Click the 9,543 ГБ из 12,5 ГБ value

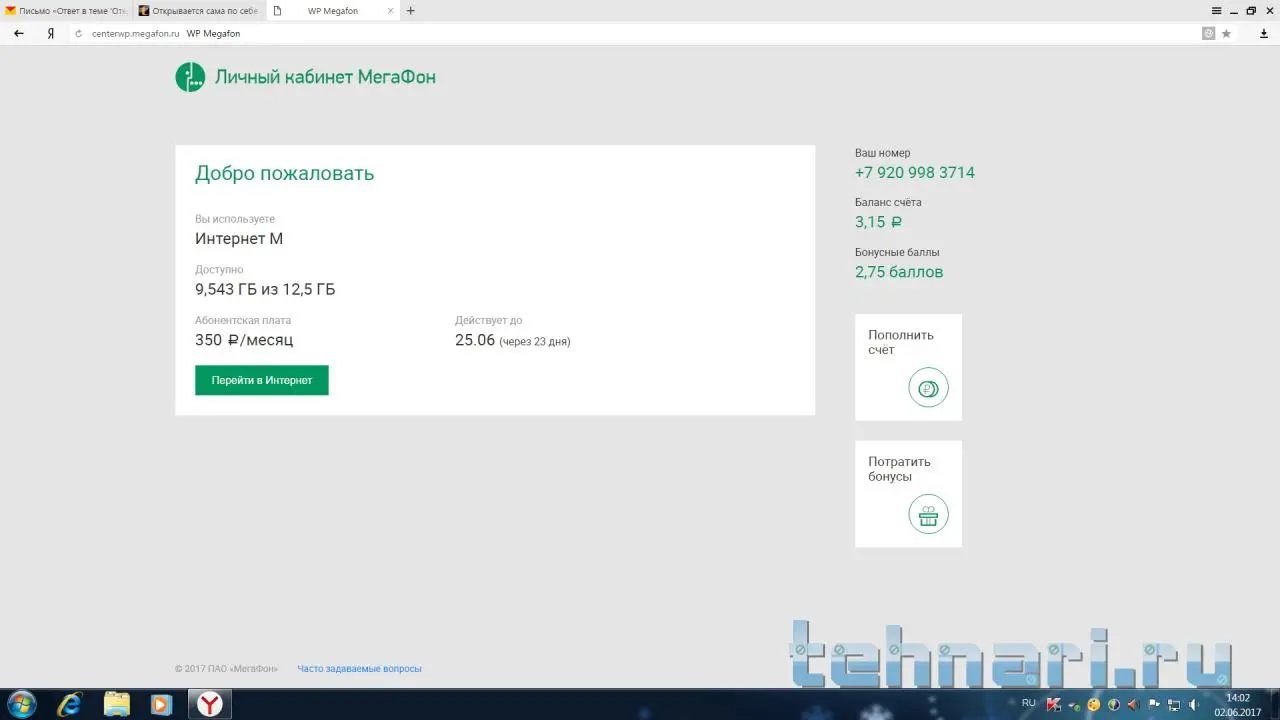[265, 290]
